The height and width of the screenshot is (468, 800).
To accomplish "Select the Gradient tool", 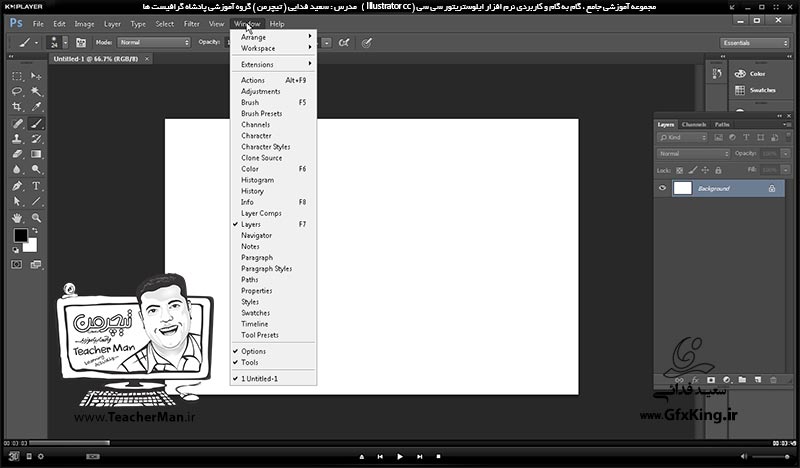I will [36, 154].
